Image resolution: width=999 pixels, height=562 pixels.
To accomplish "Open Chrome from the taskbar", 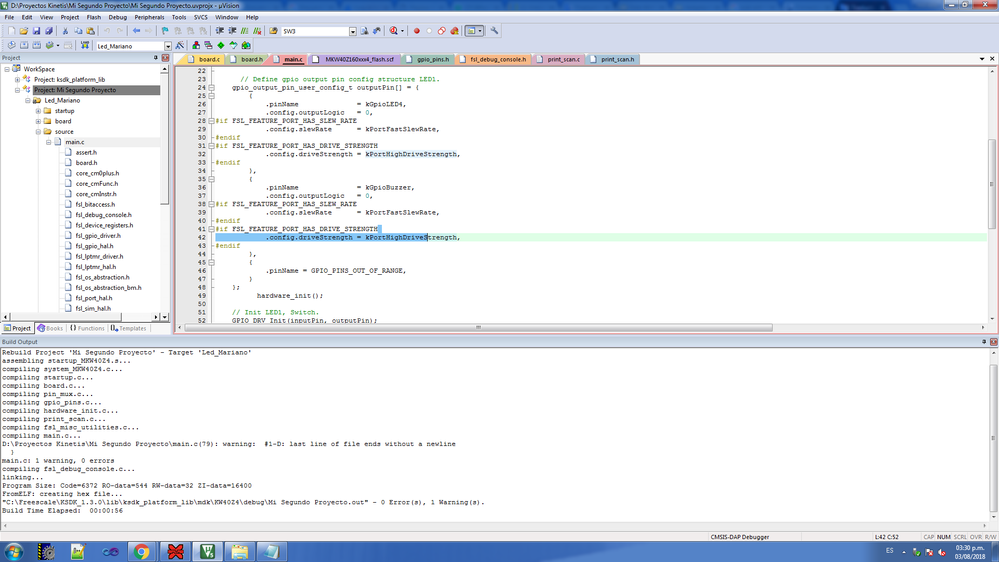I will pyautogui.click(x=142, y=552).
